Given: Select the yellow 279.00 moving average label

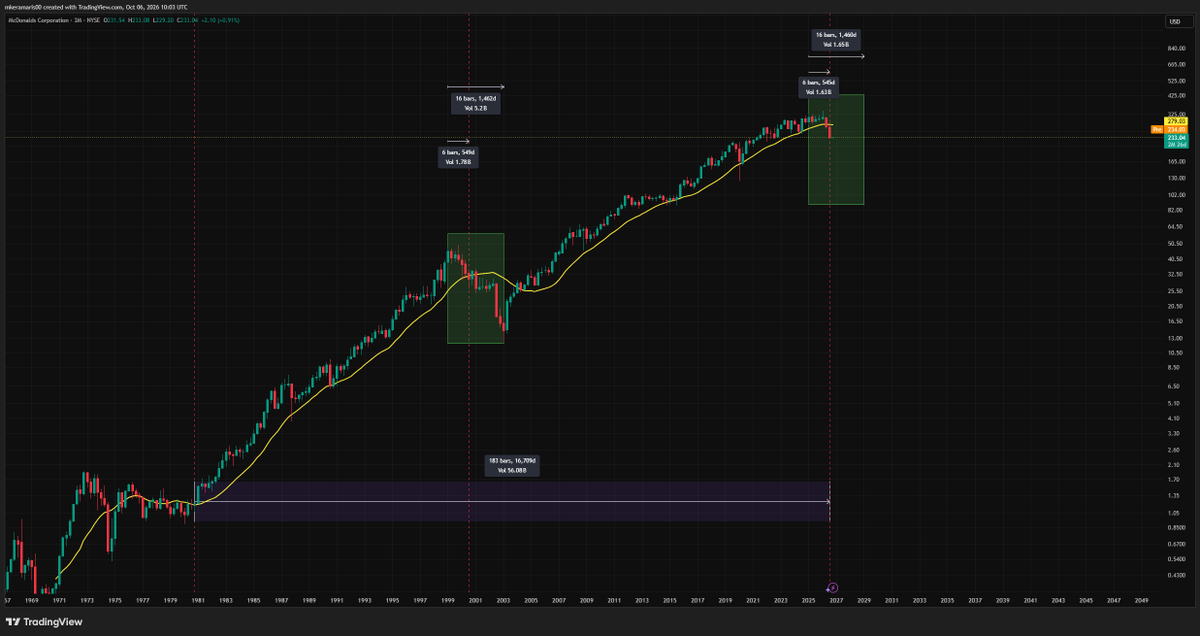Looking at the screenshot, I should click(x=1176, y=121).
